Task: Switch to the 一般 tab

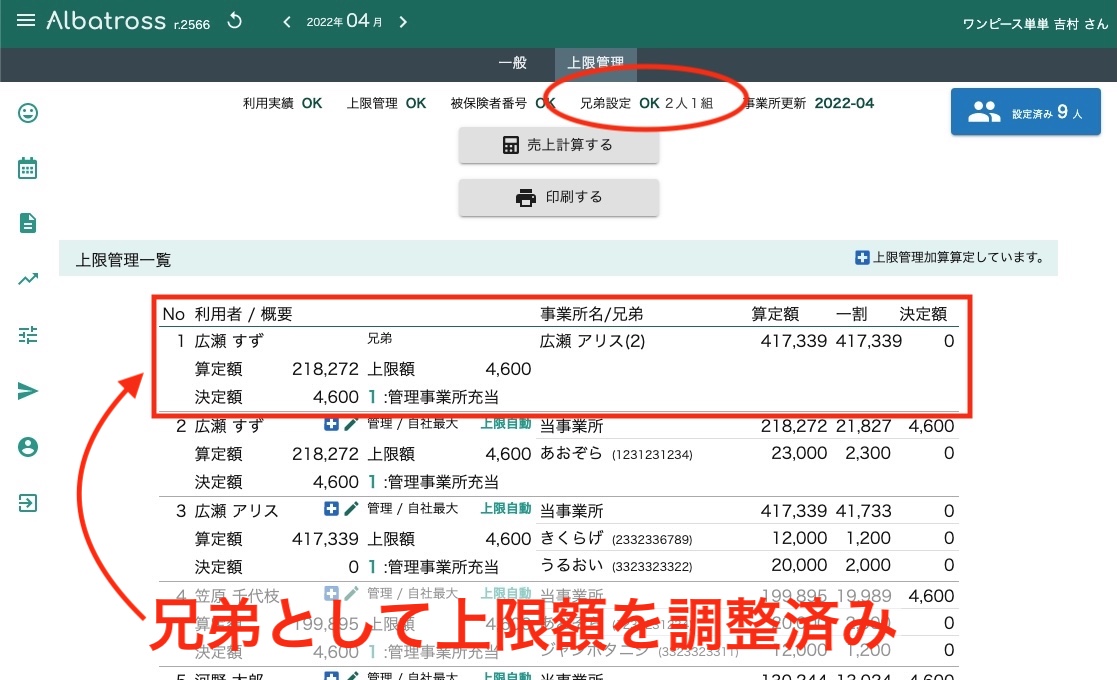Action: point(512,62)
